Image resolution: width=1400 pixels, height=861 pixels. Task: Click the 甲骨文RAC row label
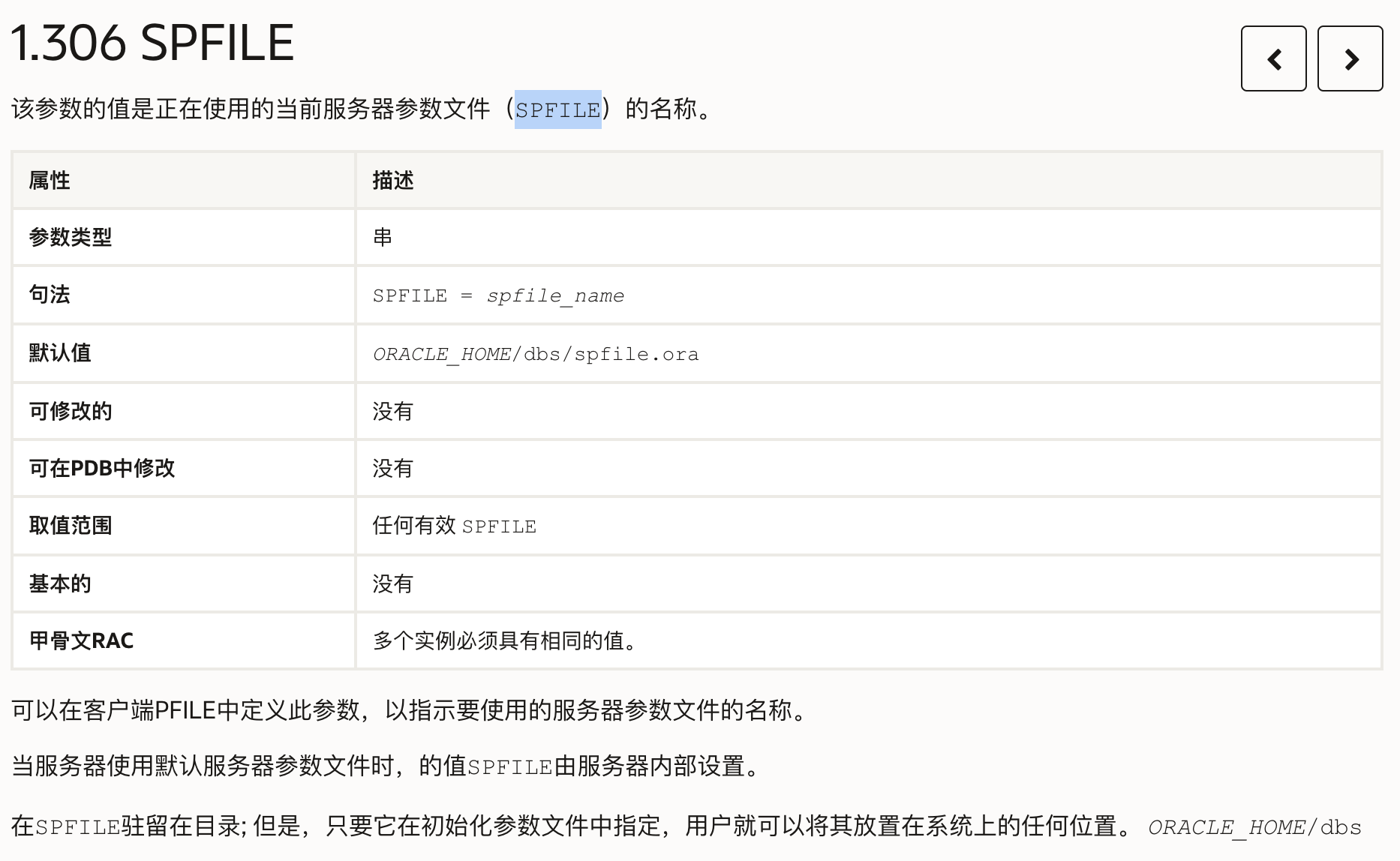[x=81, y=641]
